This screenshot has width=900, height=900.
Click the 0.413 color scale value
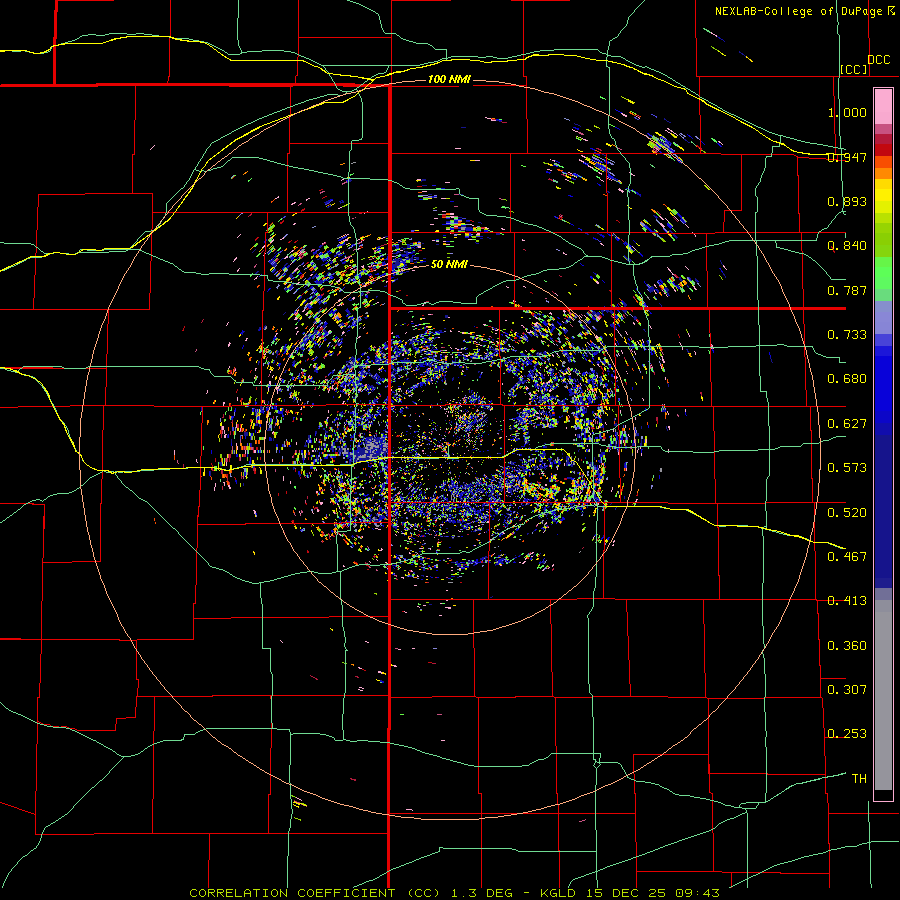tap(847, 601)
